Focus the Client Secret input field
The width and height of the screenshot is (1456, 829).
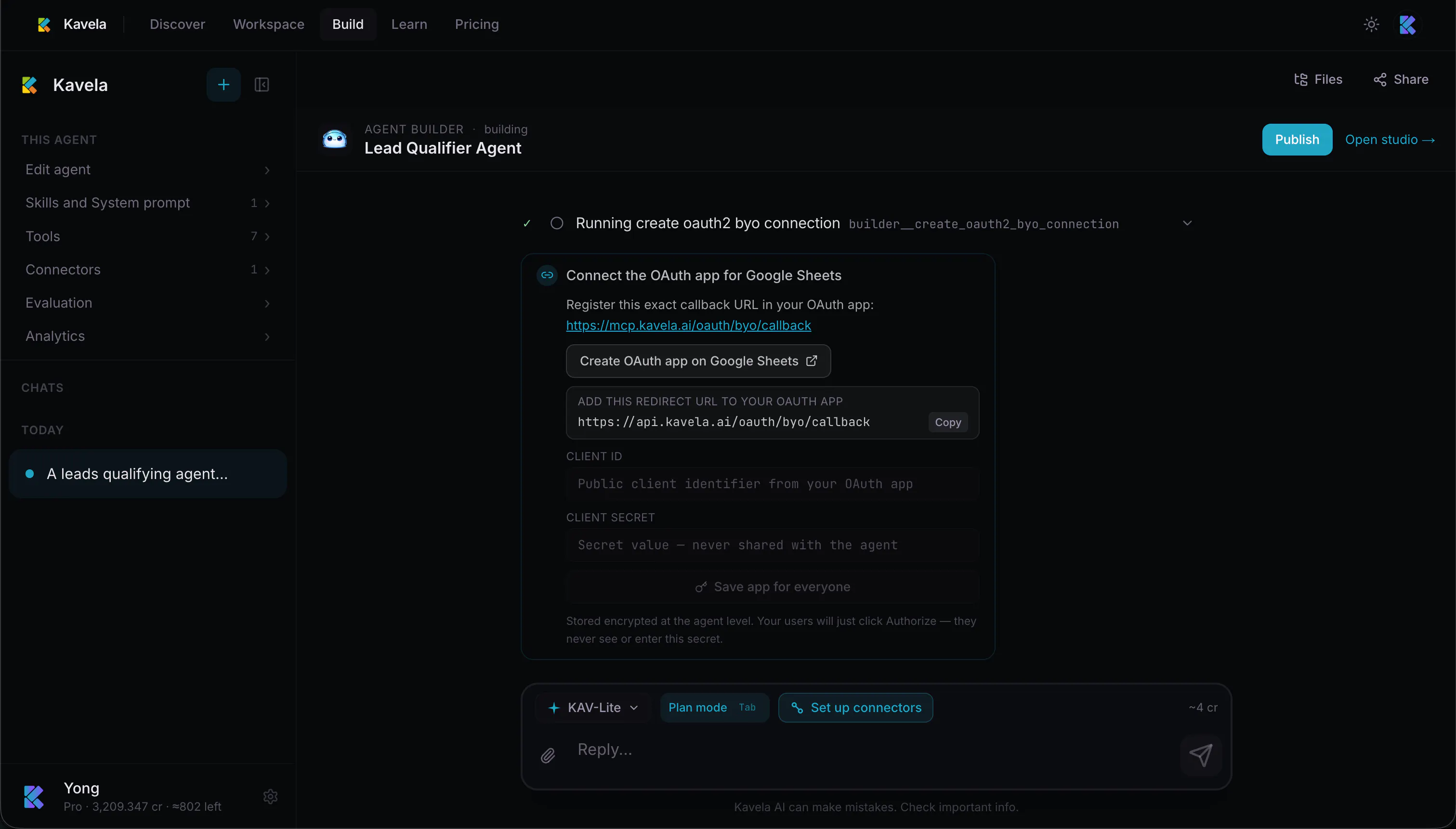pyautogui.click(x=773, y=545)
